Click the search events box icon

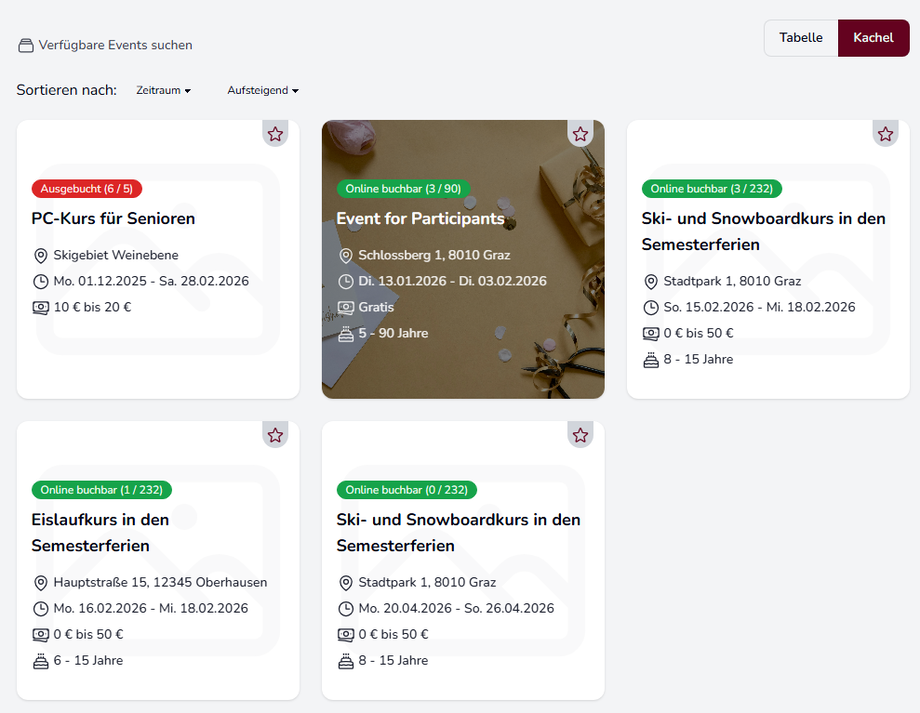(26, 46)
